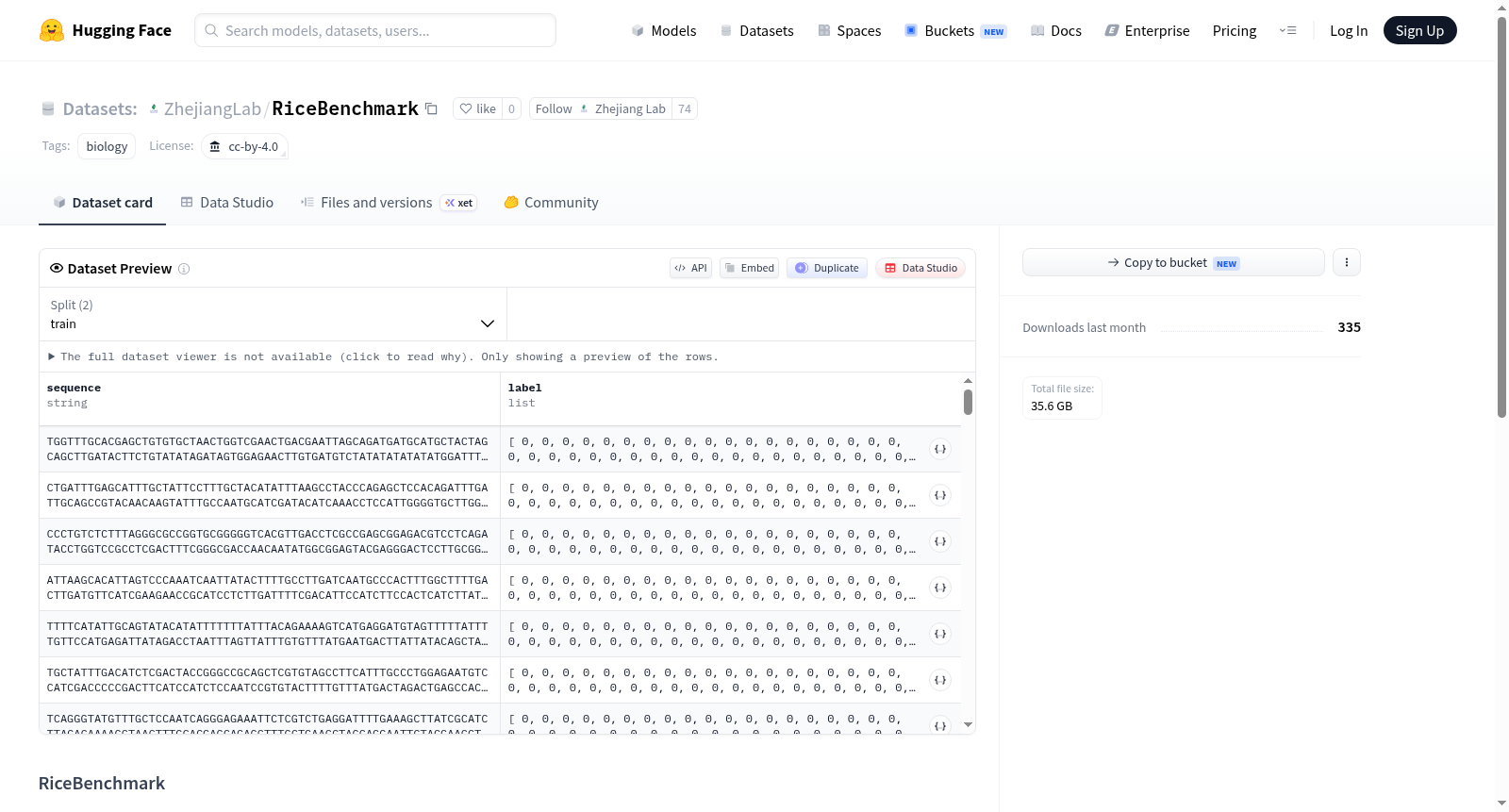
Task: Click the table scroll down arrow
Action: (968, 724)
